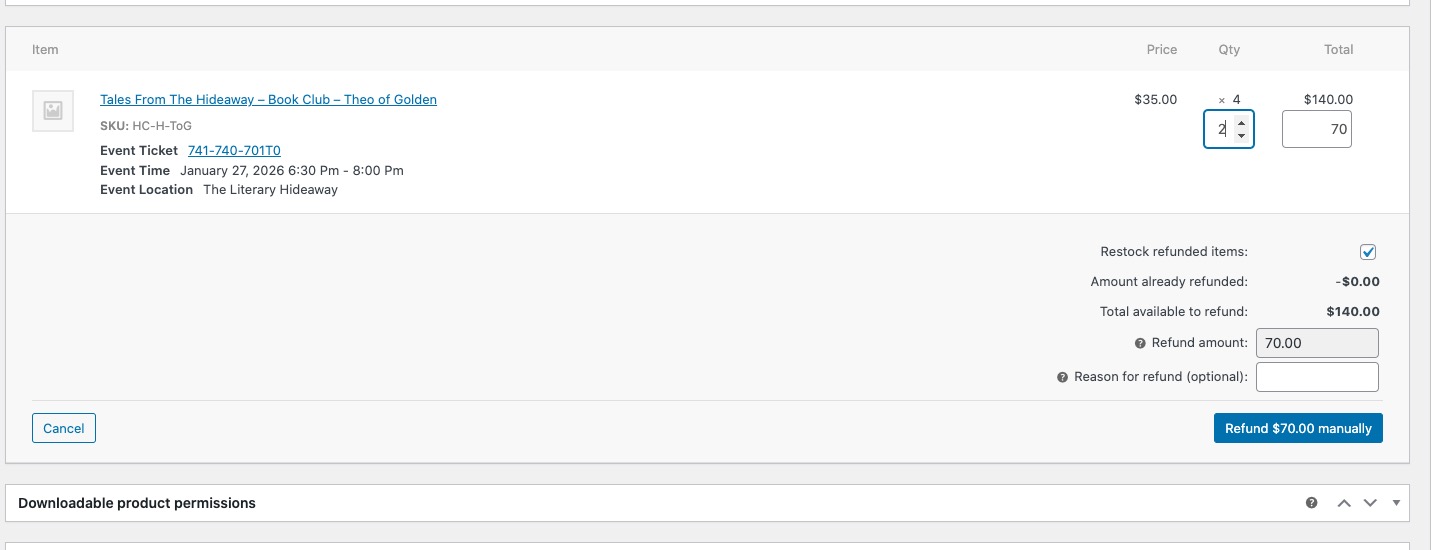The height and width of the screenshot is (550, 1434).
Task: Decrease refund quantity with down arrow
Action: (x=1241, y=135)
